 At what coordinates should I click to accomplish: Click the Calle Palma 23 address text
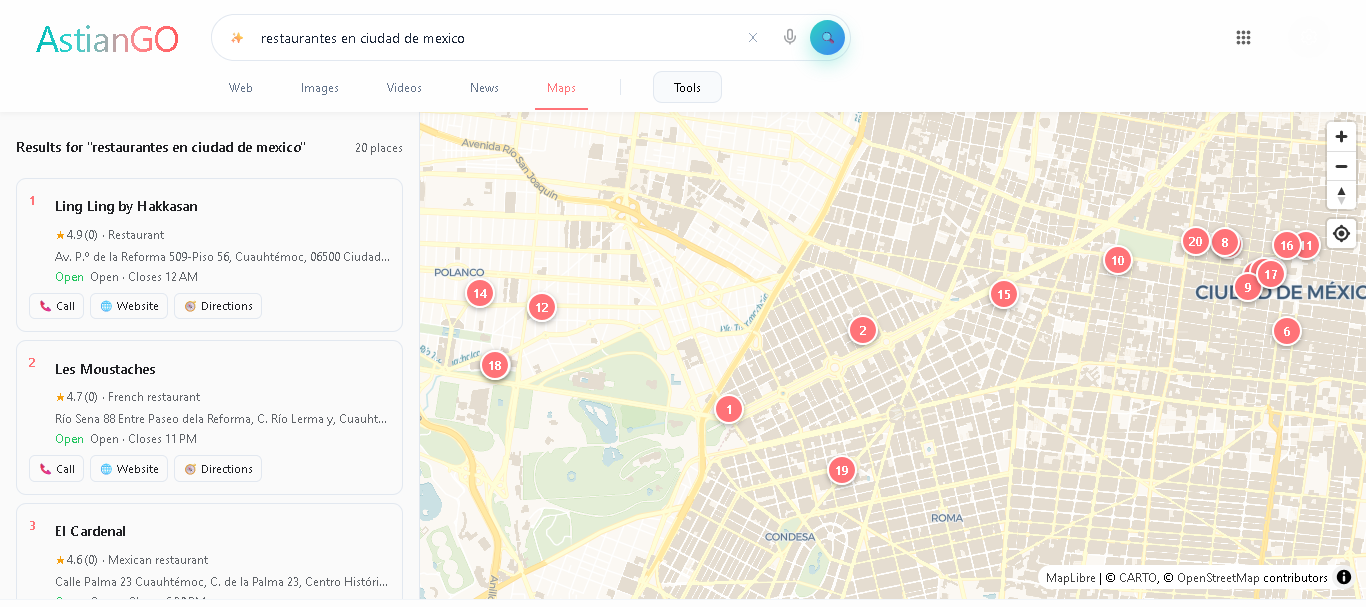221,581
